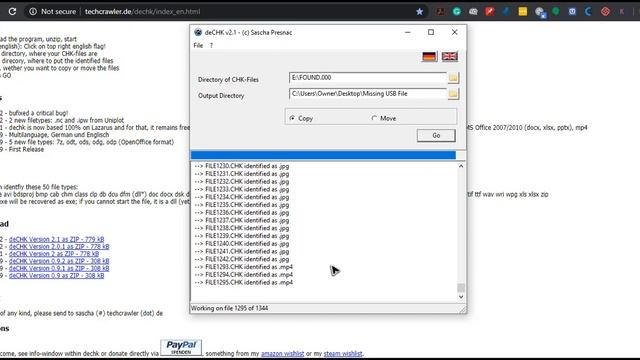This screenshot has height=360, width=640.
Task: Click the log scrollbar up arrow
Action: pos(461,166)
